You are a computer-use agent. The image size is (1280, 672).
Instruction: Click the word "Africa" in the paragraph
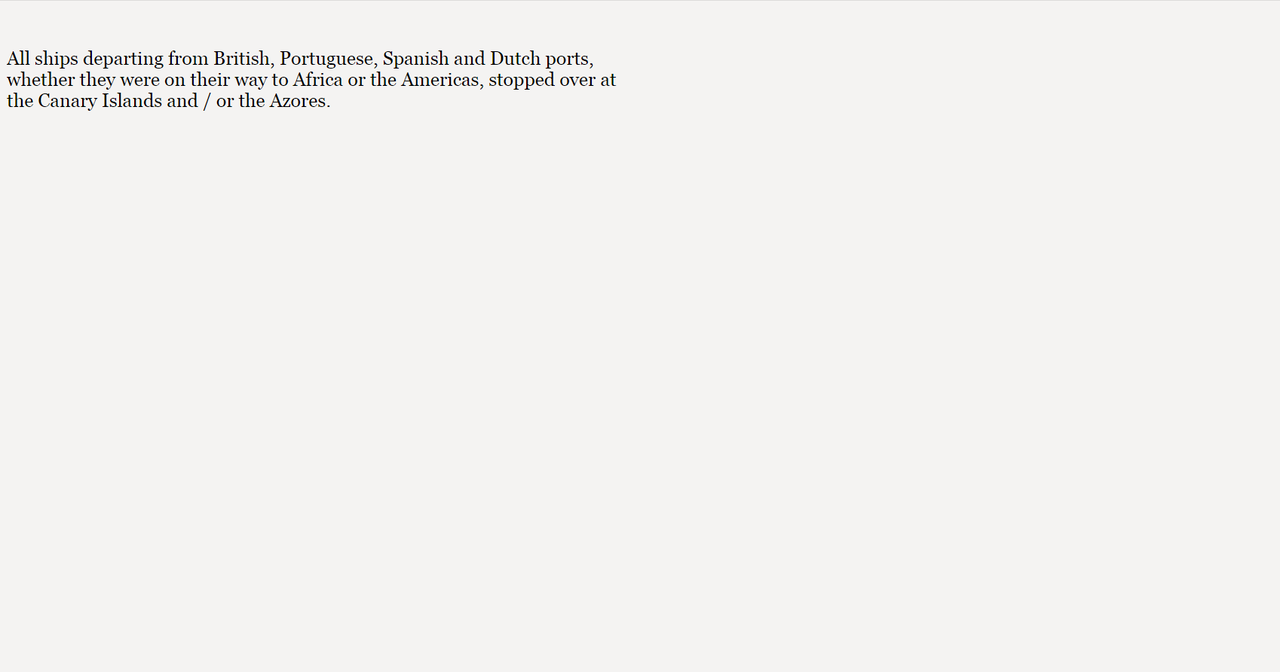tap(317, 80)
